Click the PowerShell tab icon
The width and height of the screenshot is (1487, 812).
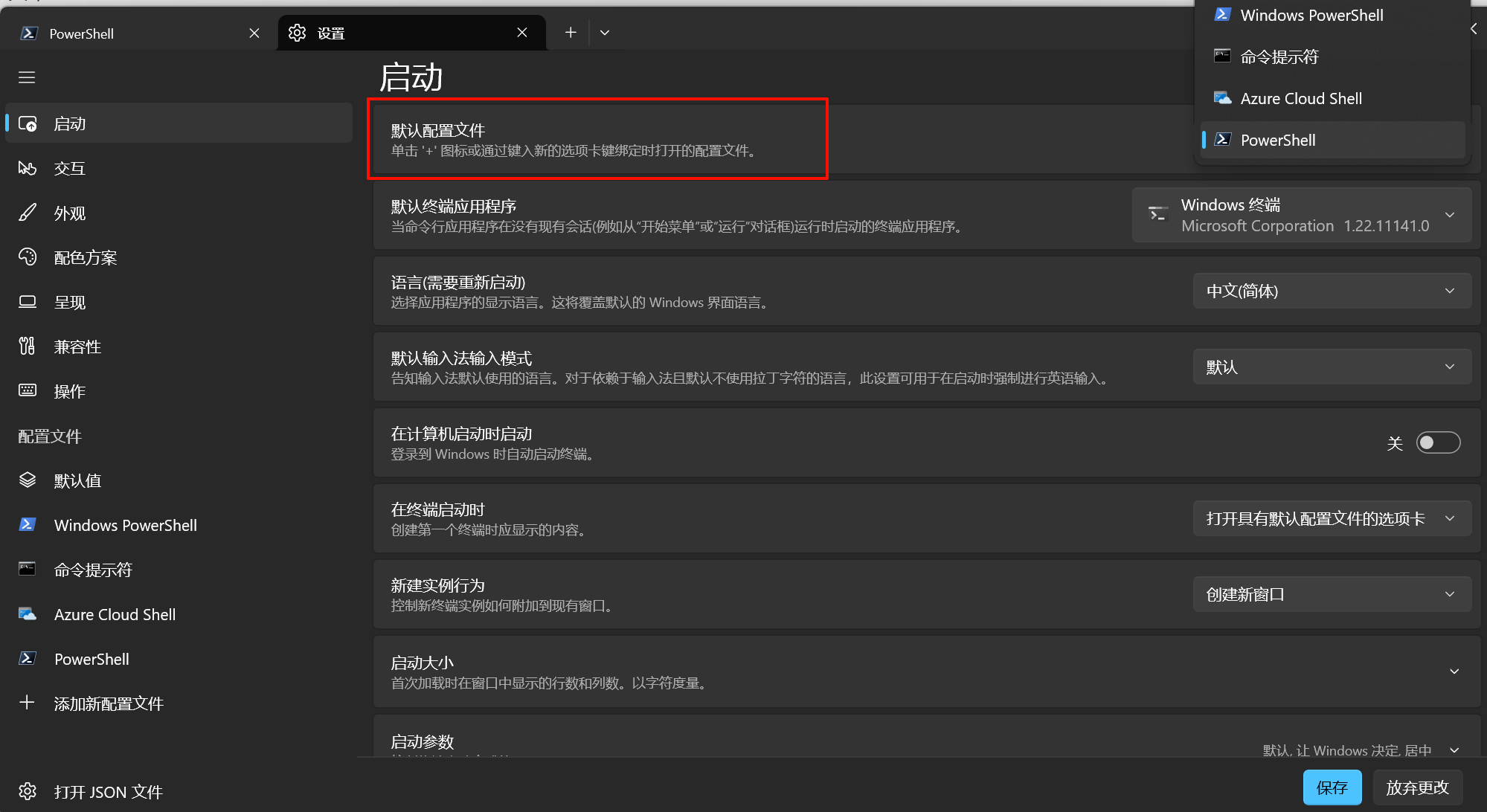(x=29, y=33)
